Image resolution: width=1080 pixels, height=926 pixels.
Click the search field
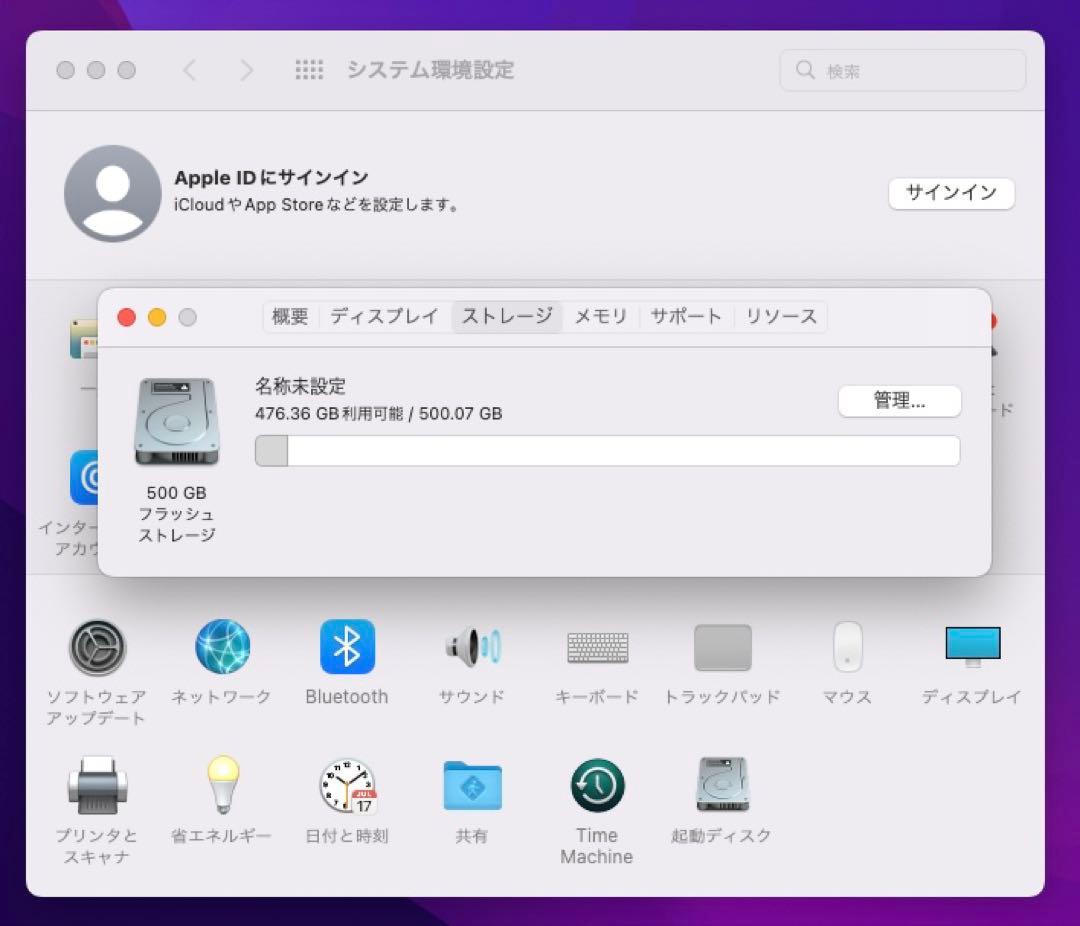(900, 70)
